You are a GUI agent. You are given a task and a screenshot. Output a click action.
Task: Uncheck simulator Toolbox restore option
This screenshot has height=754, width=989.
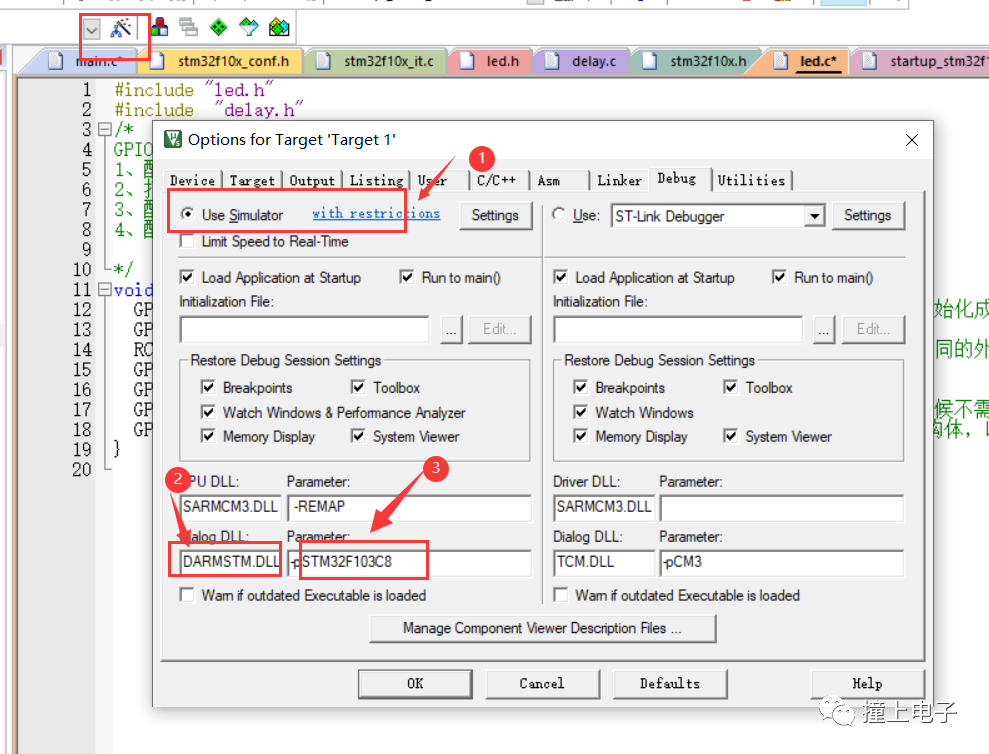click(x=358, y=387)
